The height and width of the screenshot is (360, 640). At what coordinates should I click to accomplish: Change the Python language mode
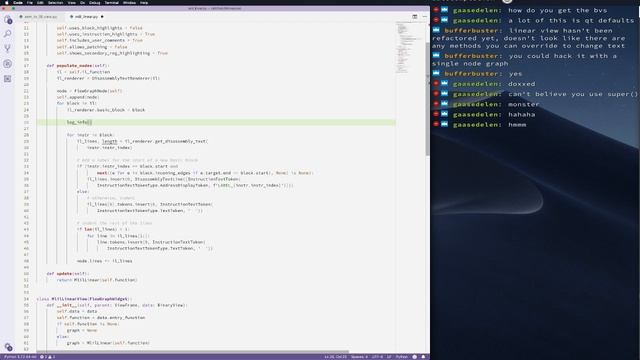click(x=402, y=357)
